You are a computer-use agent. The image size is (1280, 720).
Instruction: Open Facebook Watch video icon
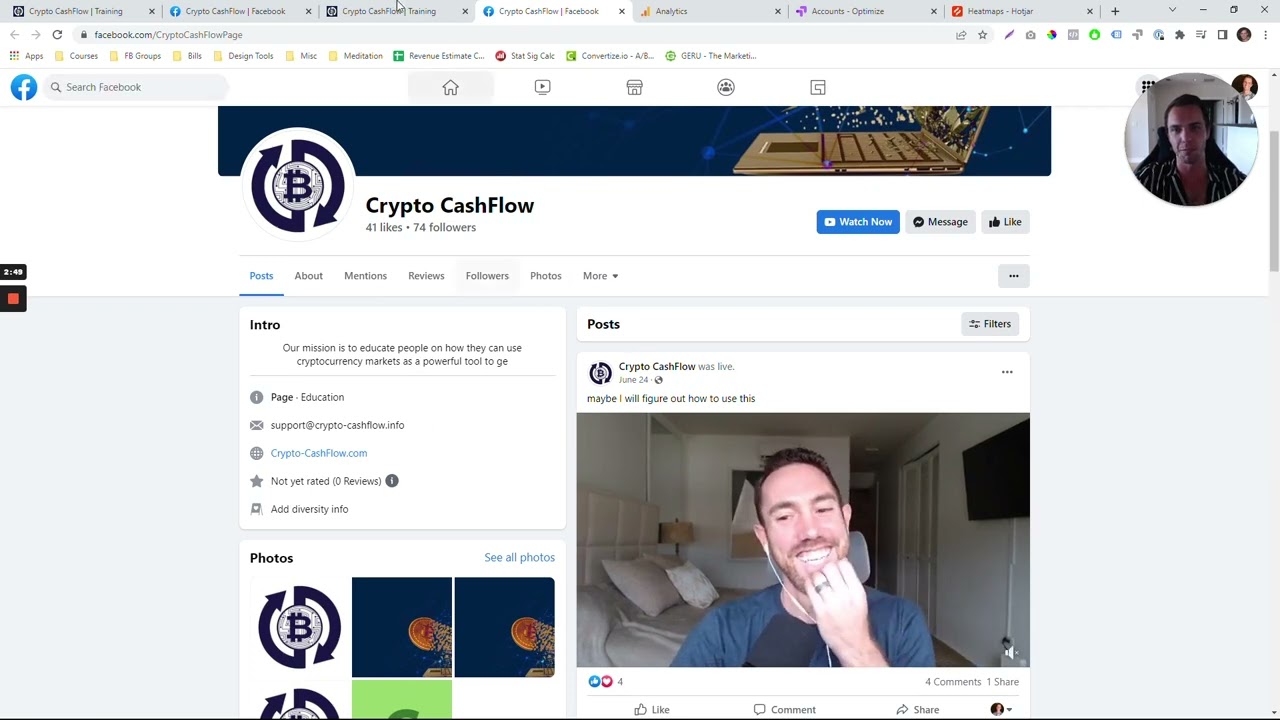pos(542,87)
